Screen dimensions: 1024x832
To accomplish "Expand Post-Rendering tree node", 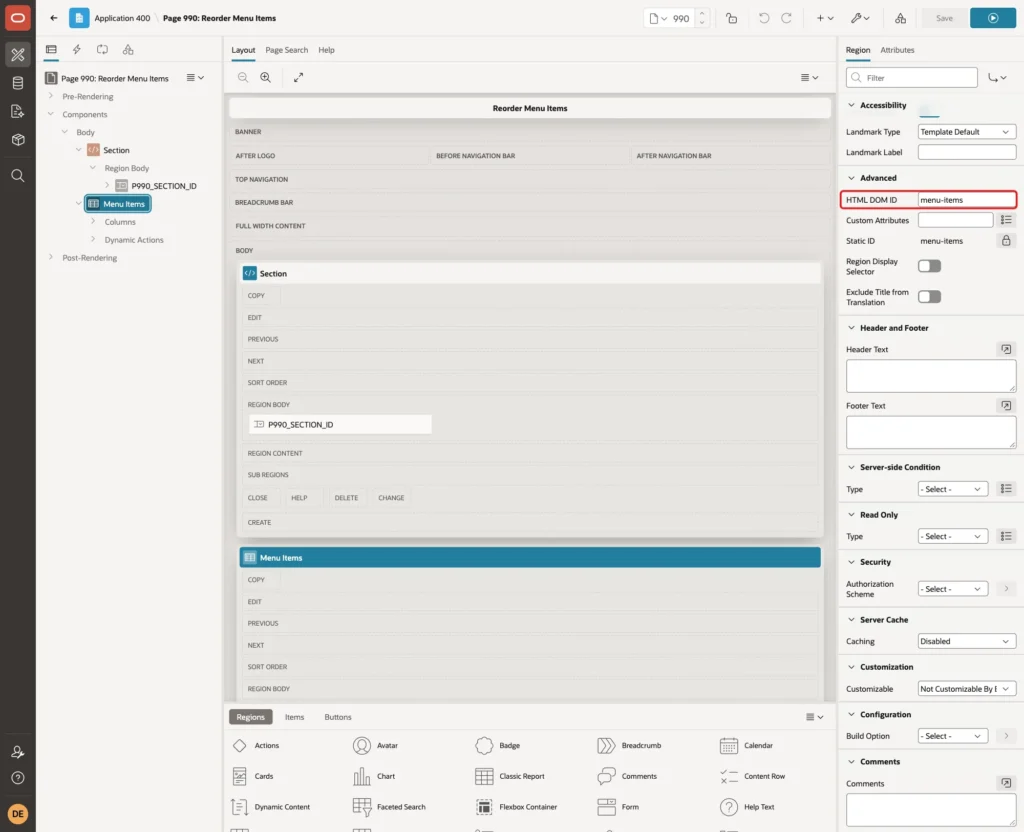I will point(50,257).
